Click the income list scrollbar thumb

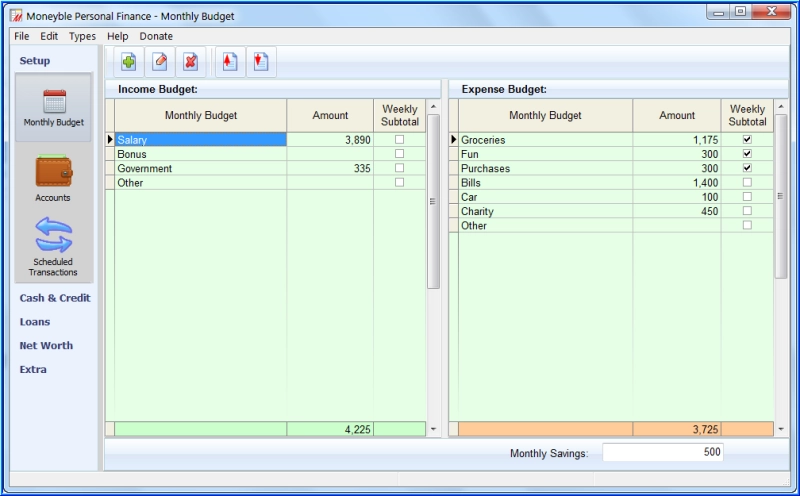tap(433, 202)
